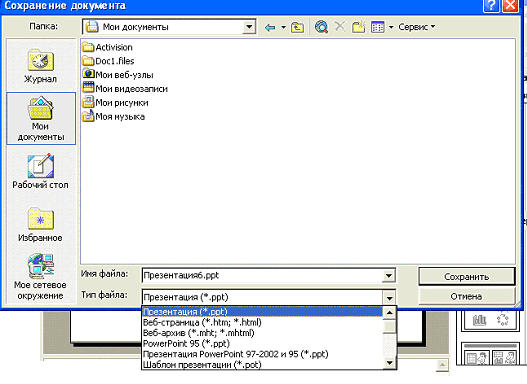Screen dimensions: 527x384
Task: Close the Сохранение документа dialog
Action: pos(510,5)
